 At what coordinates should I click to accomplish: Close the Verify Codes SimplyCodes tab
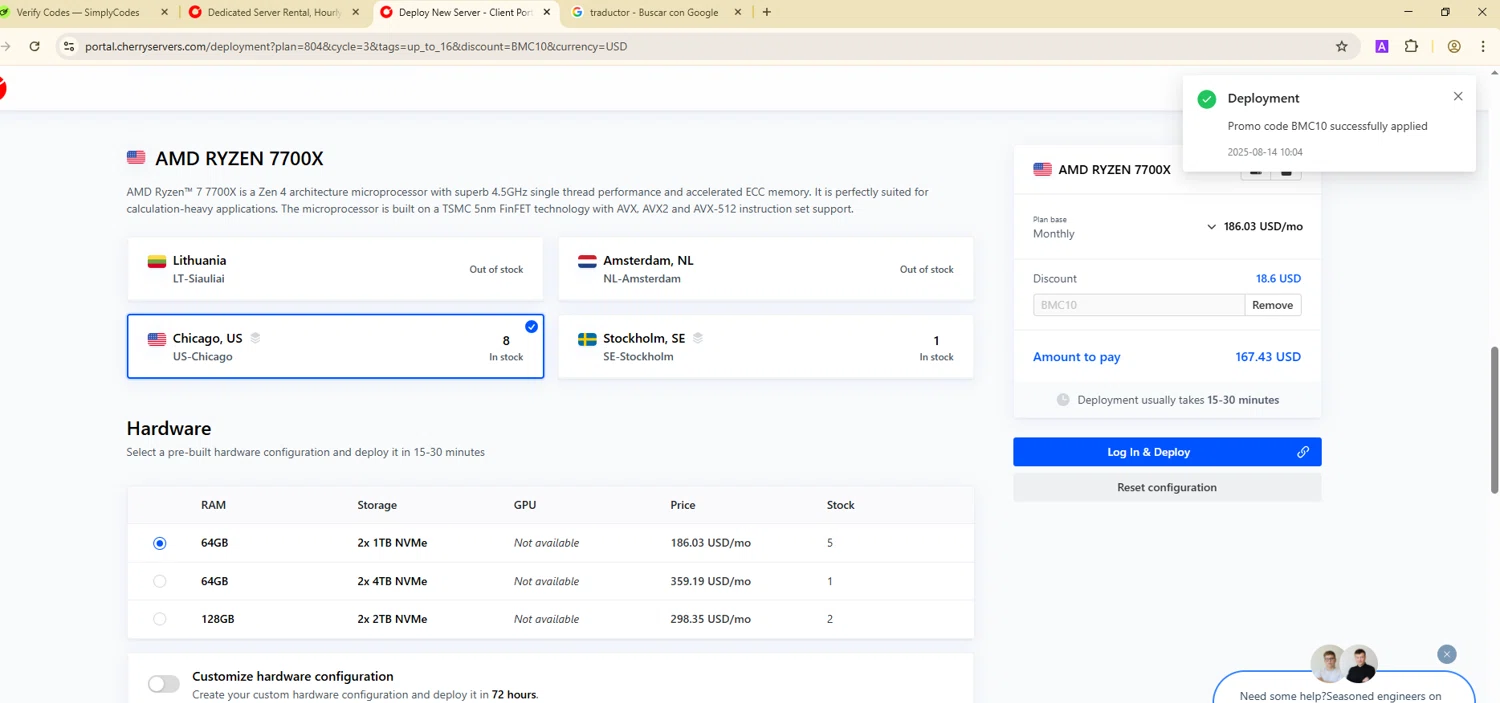[164, 12]
